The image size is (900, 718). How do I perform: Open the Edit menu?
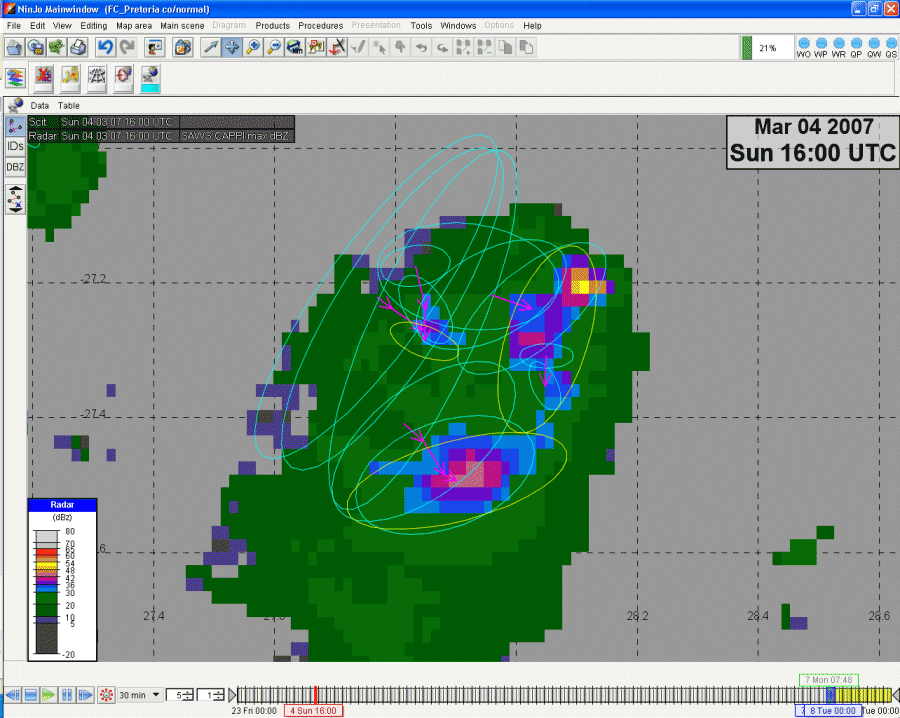(37, 26)
